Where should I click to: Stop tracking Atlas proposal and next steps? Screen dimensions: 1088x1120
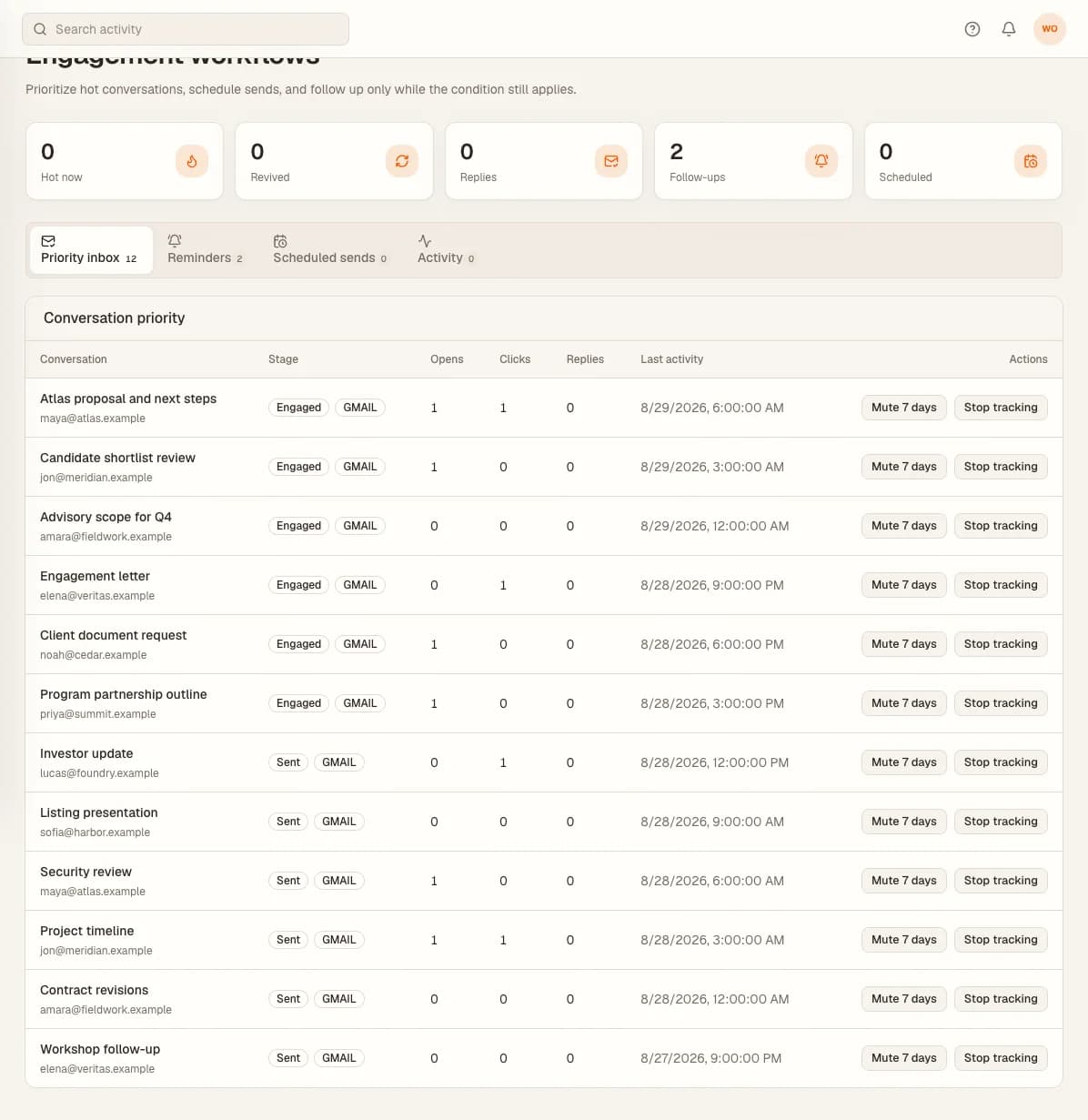1001,408
